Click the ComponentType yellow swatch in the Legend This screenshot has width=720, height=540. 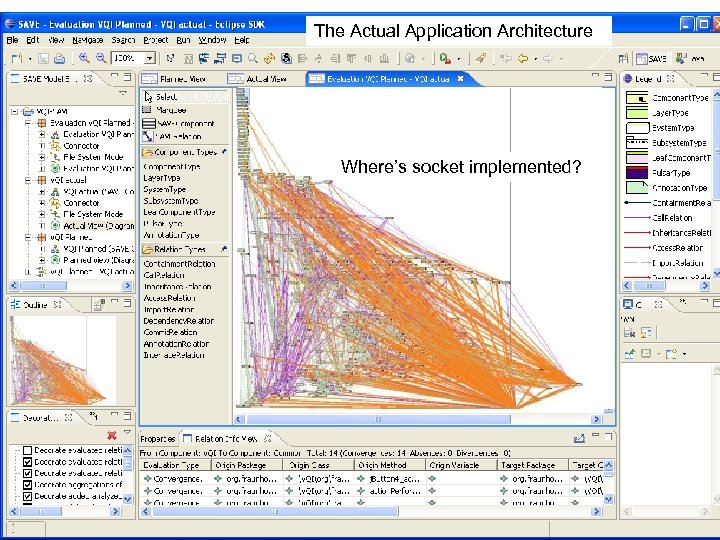click(x=637, y=98)
